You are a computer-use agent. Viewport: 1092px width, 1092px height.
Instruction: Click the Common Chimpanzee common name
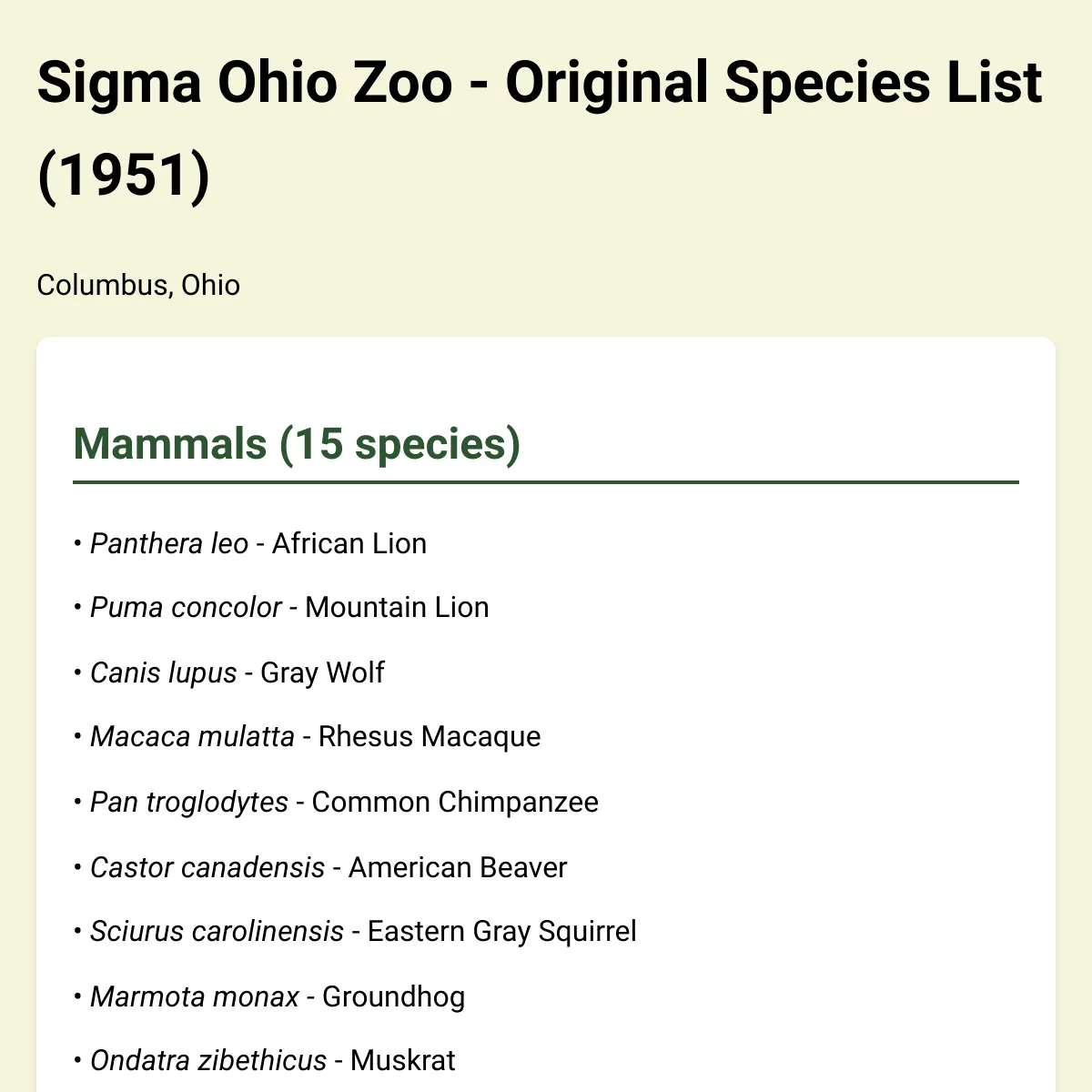coord(455,802)
